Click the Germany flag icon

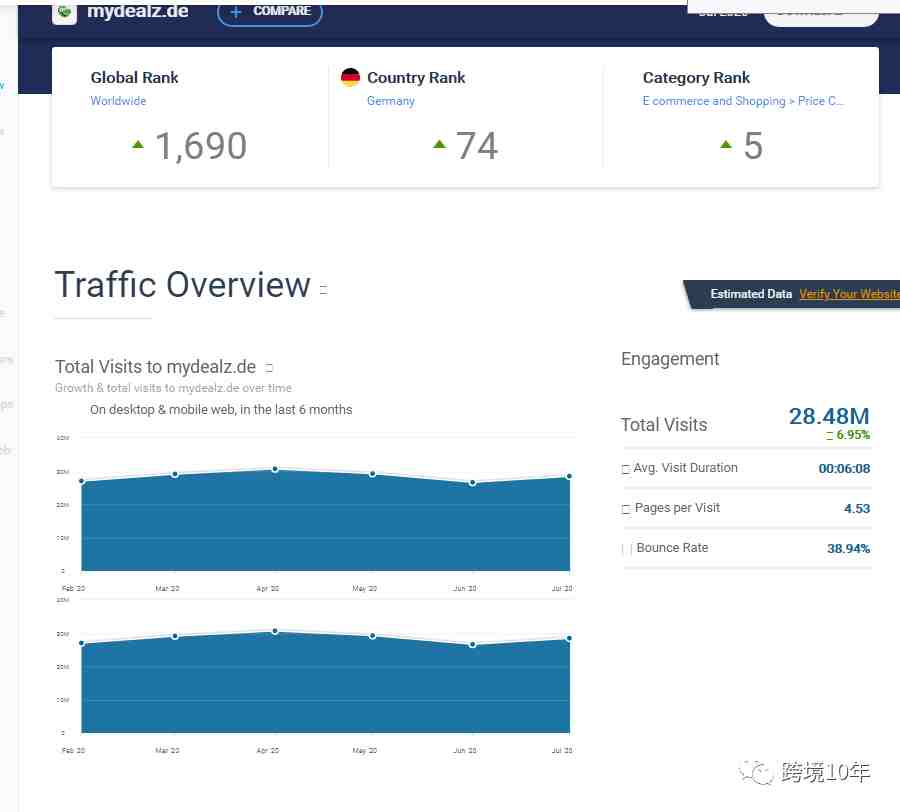coord(350,77)
